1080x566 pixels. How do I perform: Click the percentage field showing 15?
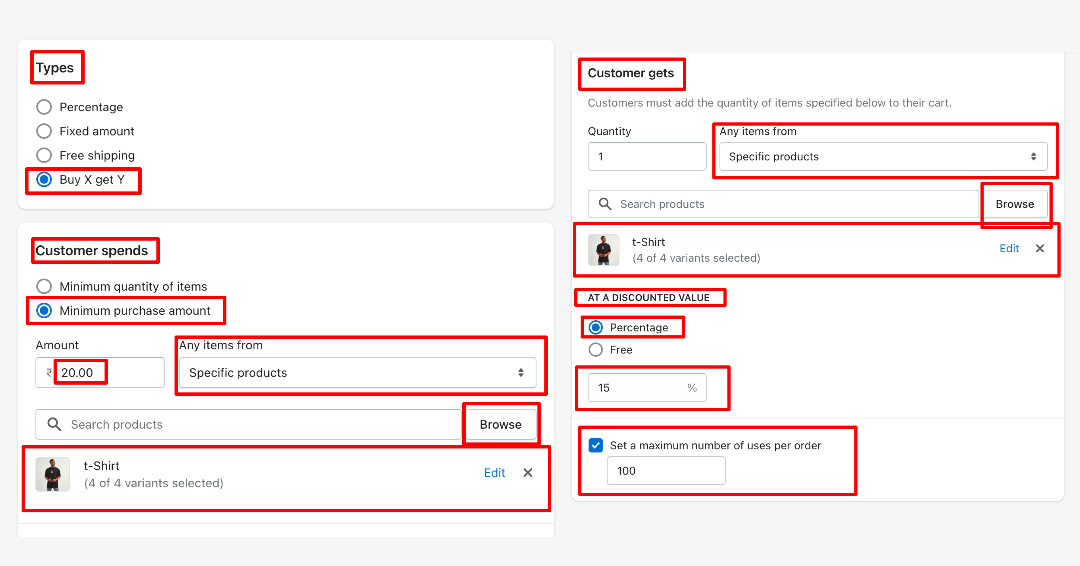click(647, 388)
